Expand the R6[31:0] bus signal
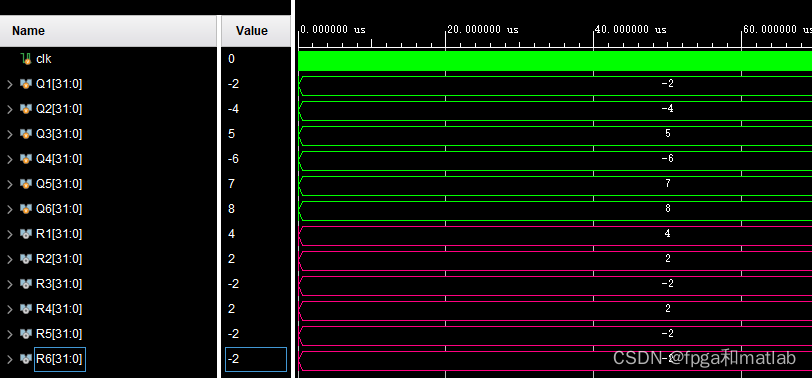 coord(10,359)
